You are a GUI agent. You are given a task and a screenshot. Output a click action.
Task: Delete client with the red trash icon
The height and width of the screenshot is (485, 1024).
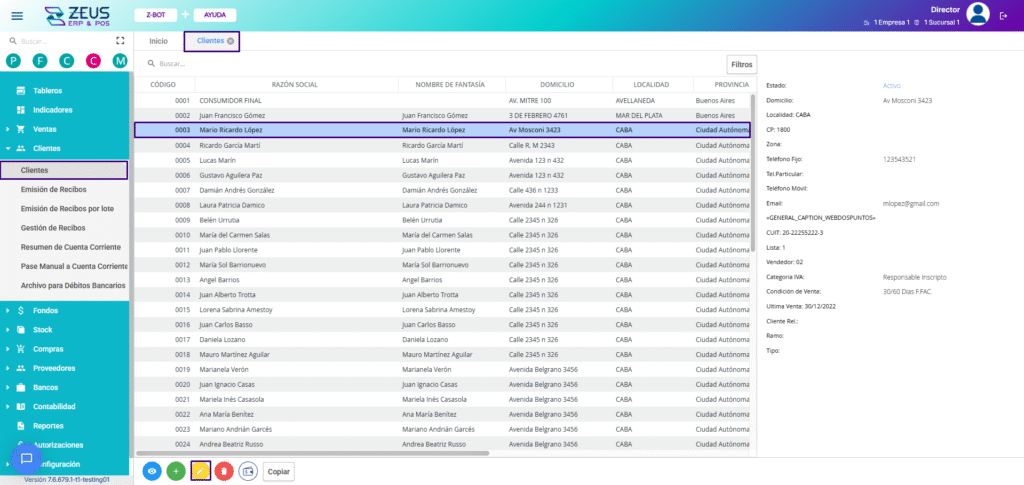click(224, 470)
